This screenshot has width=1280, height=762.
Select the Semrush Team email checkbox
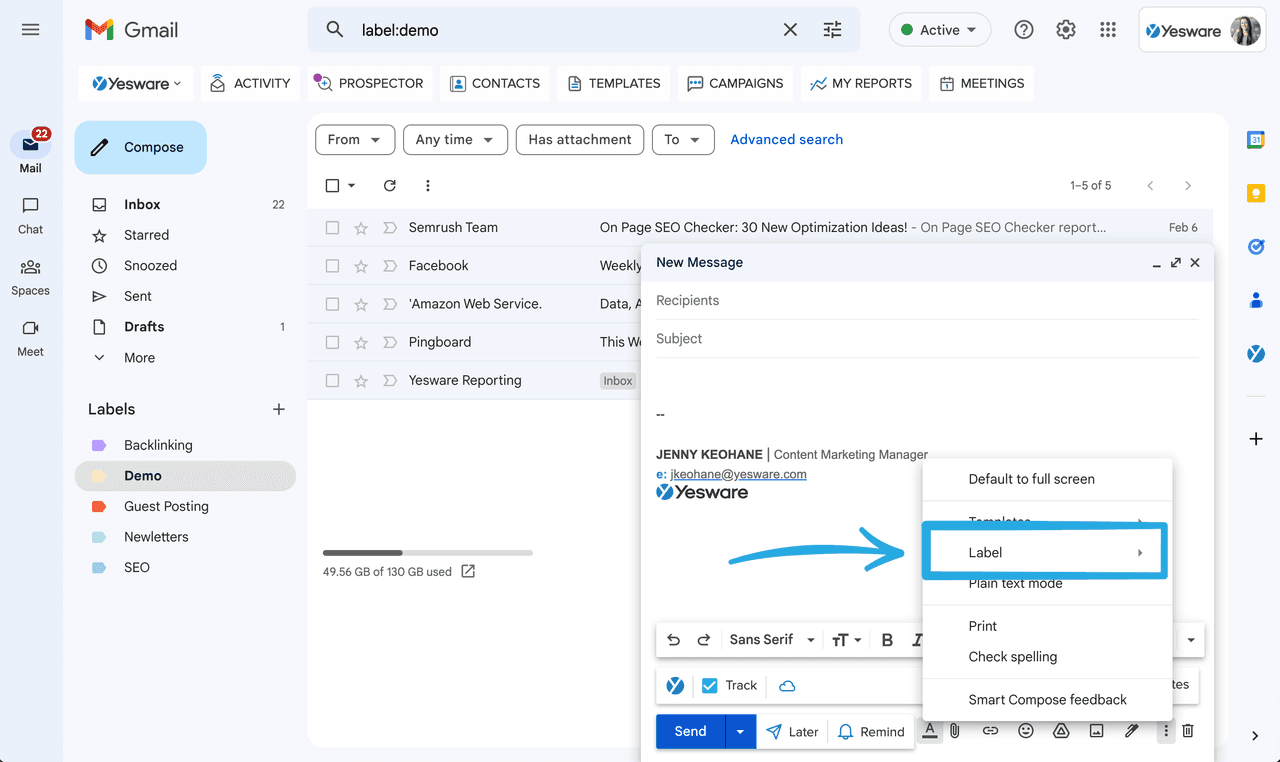point(333,228)
